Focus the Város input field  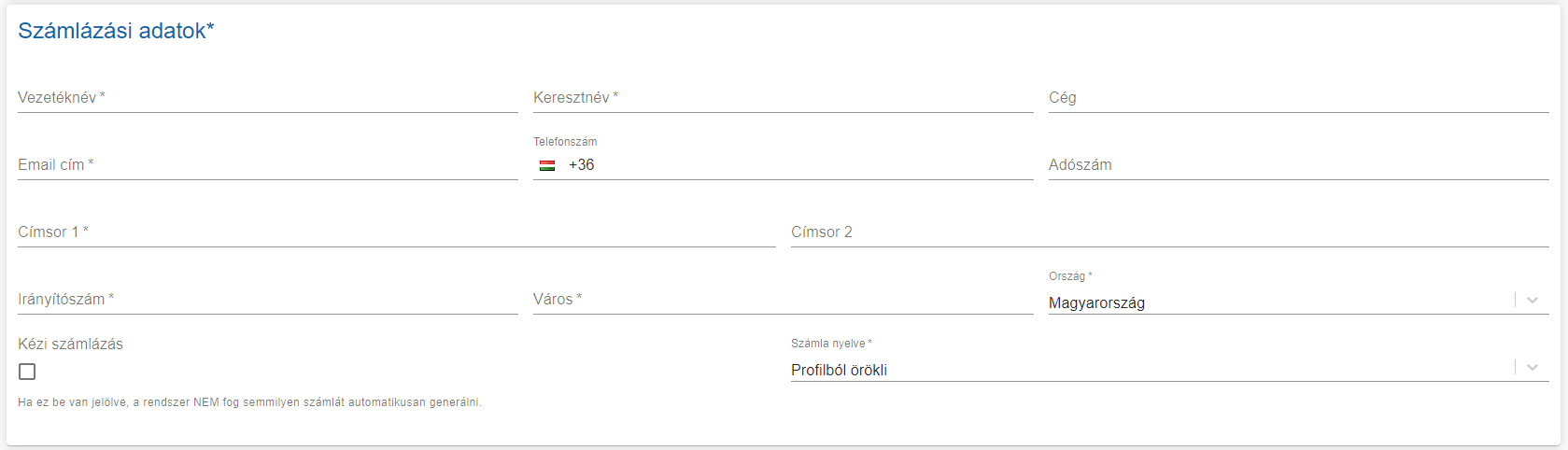coord(784,300)
